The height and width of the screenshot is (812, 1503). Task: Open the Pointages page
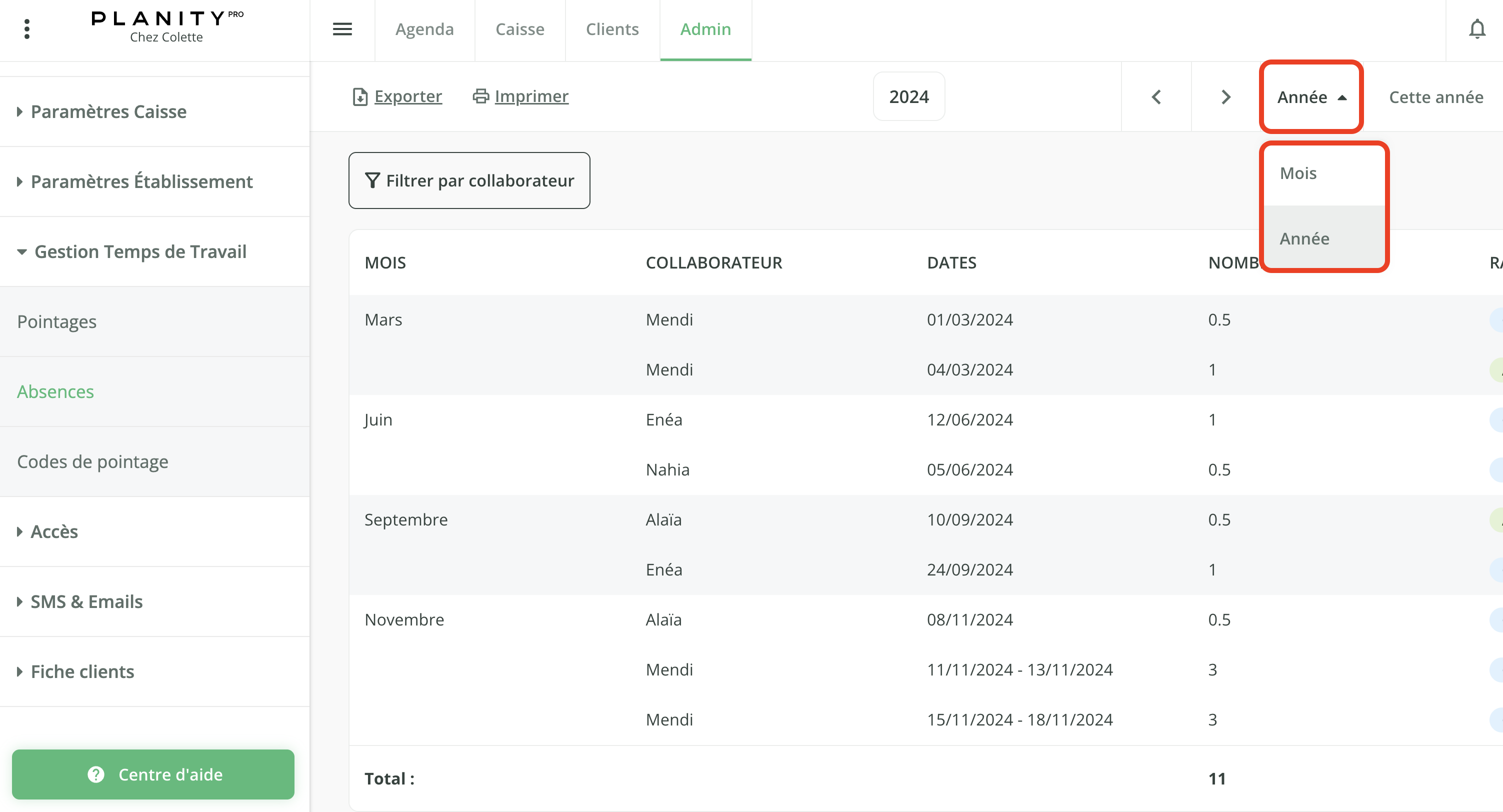pos(56,321)
